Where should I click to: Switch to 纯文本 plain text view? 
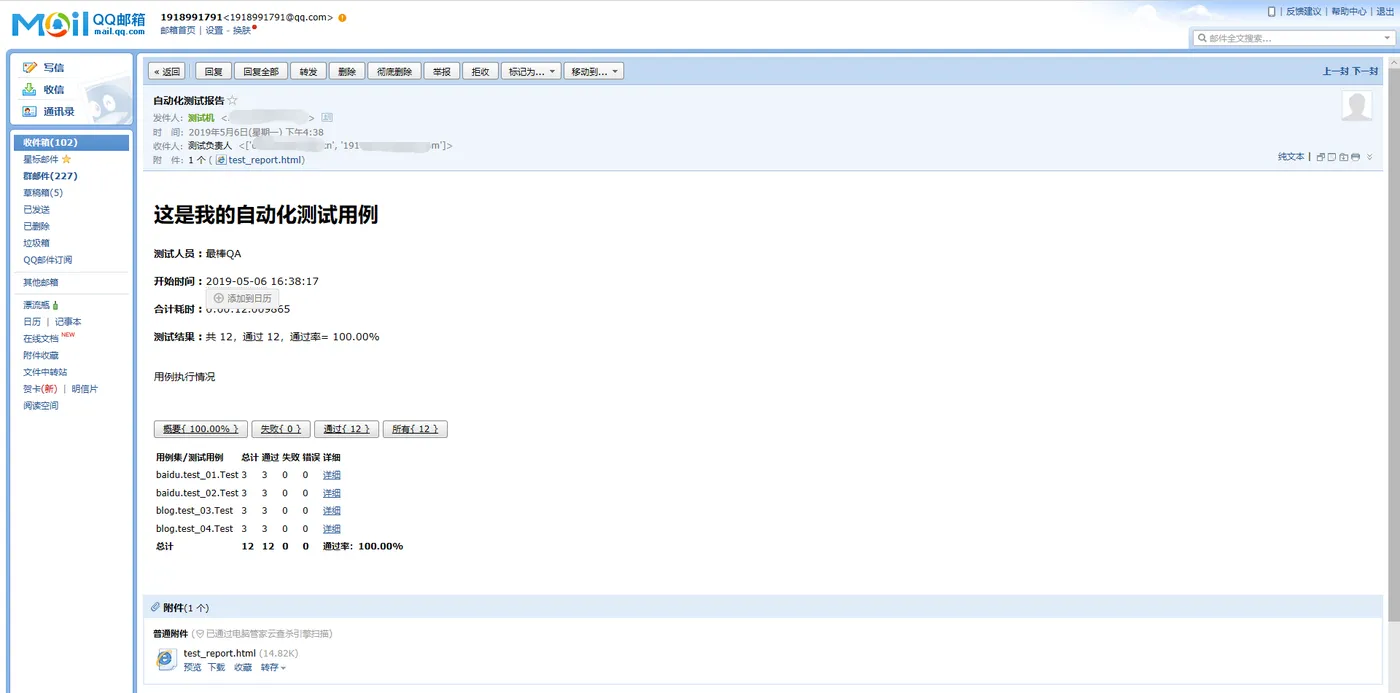(1291, 157)
